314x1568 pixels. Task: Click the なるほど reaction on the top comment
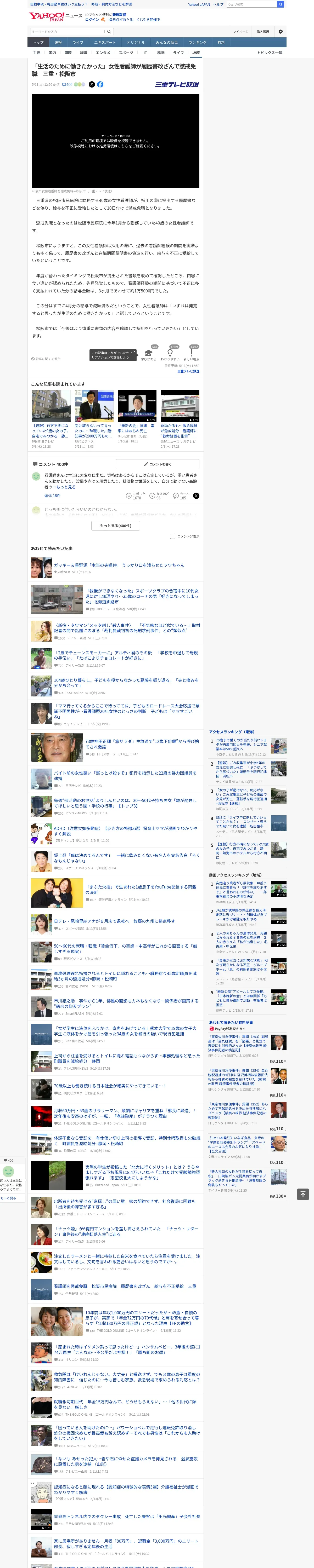click(x=159, y=495)
